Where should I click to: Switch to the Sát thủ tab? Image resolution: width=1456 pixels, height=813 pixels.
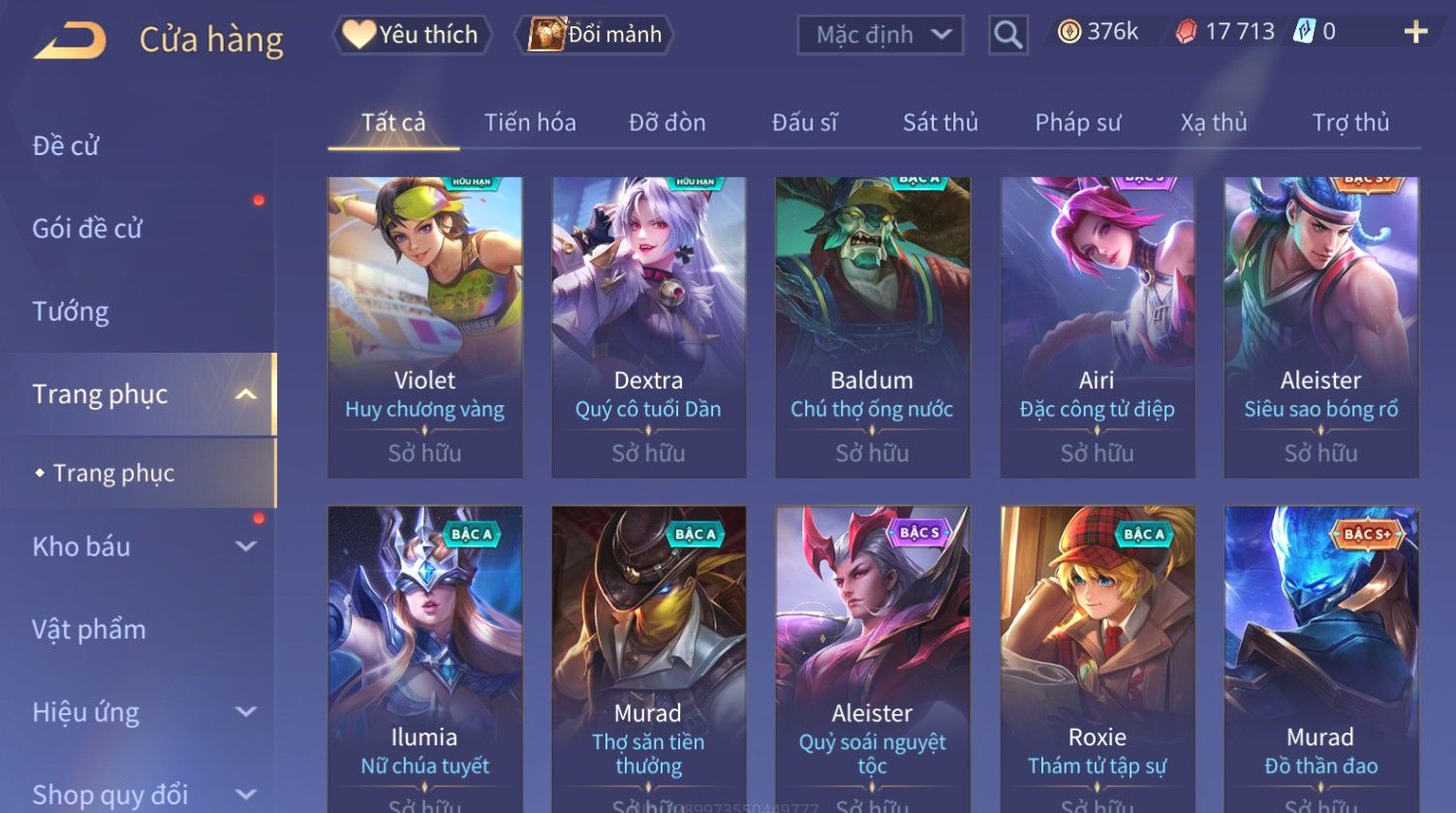point(940,123)
